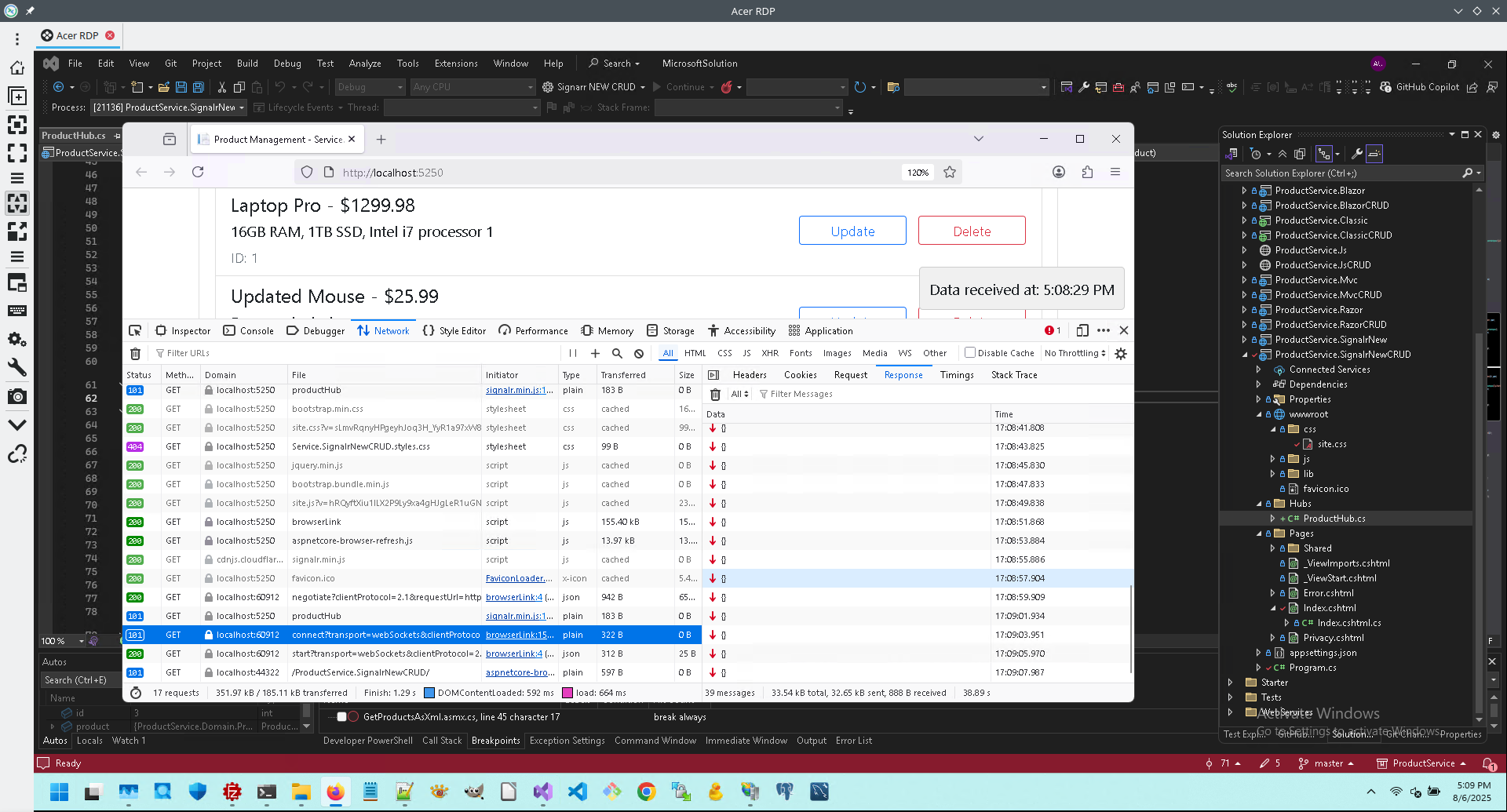Toggle the CSS request filter
The width and height of the screenshot is (1507, 812).
click(724, 354)
